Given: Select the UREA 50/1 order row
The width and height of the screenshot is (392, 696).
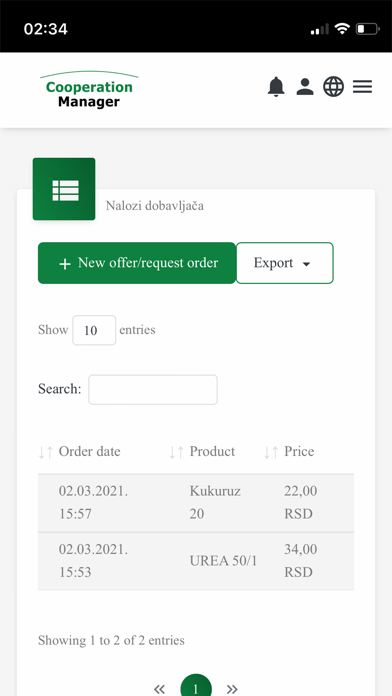Looking at the screenshot, I should coord(196,561).
